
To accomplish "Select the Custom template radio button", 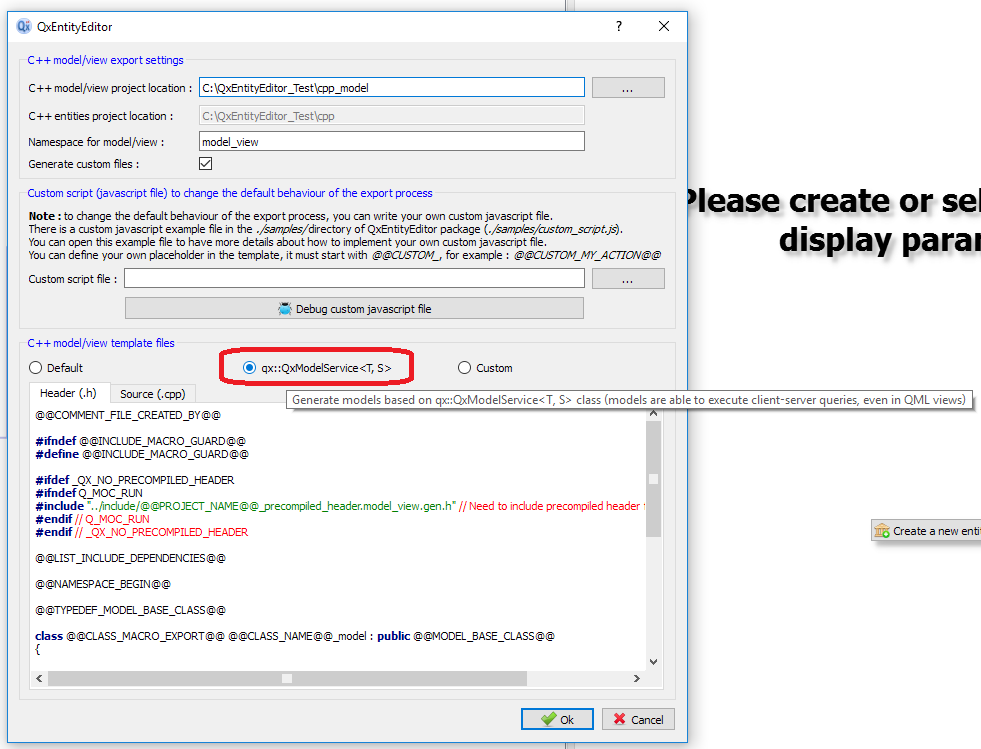I will click(463, 368).
